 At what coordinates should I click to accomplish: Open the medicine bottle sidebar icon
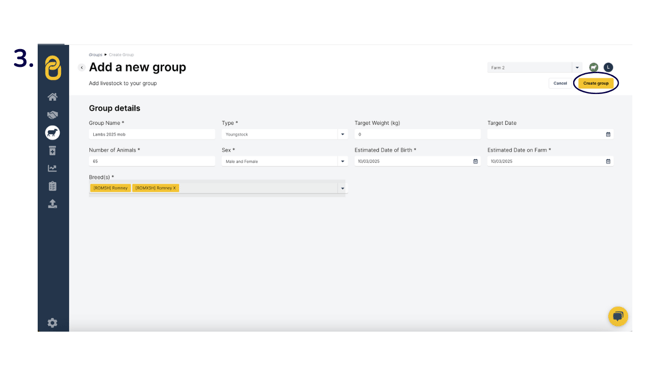tap(52, 150)
